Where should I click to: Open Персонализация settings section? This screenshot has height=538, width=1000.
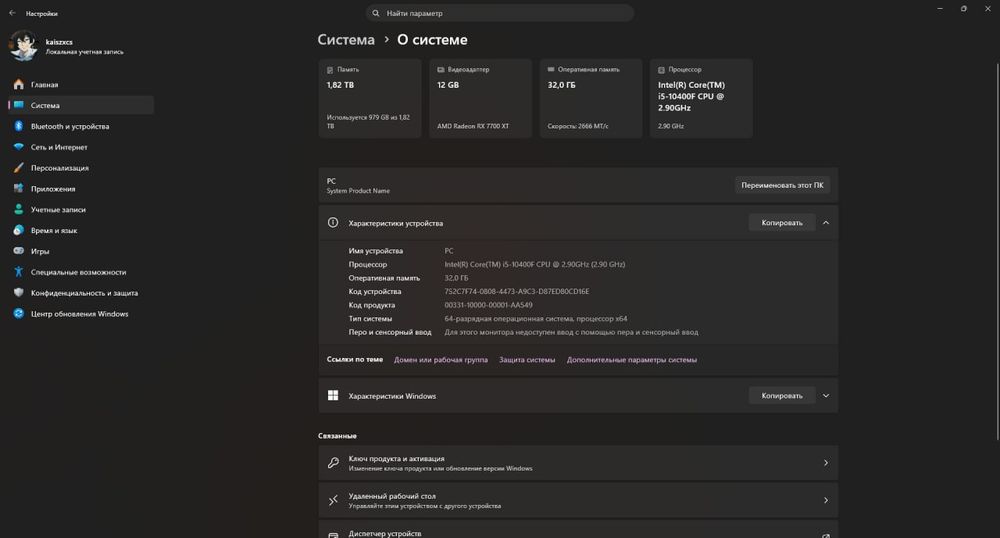tap(81, 168)
